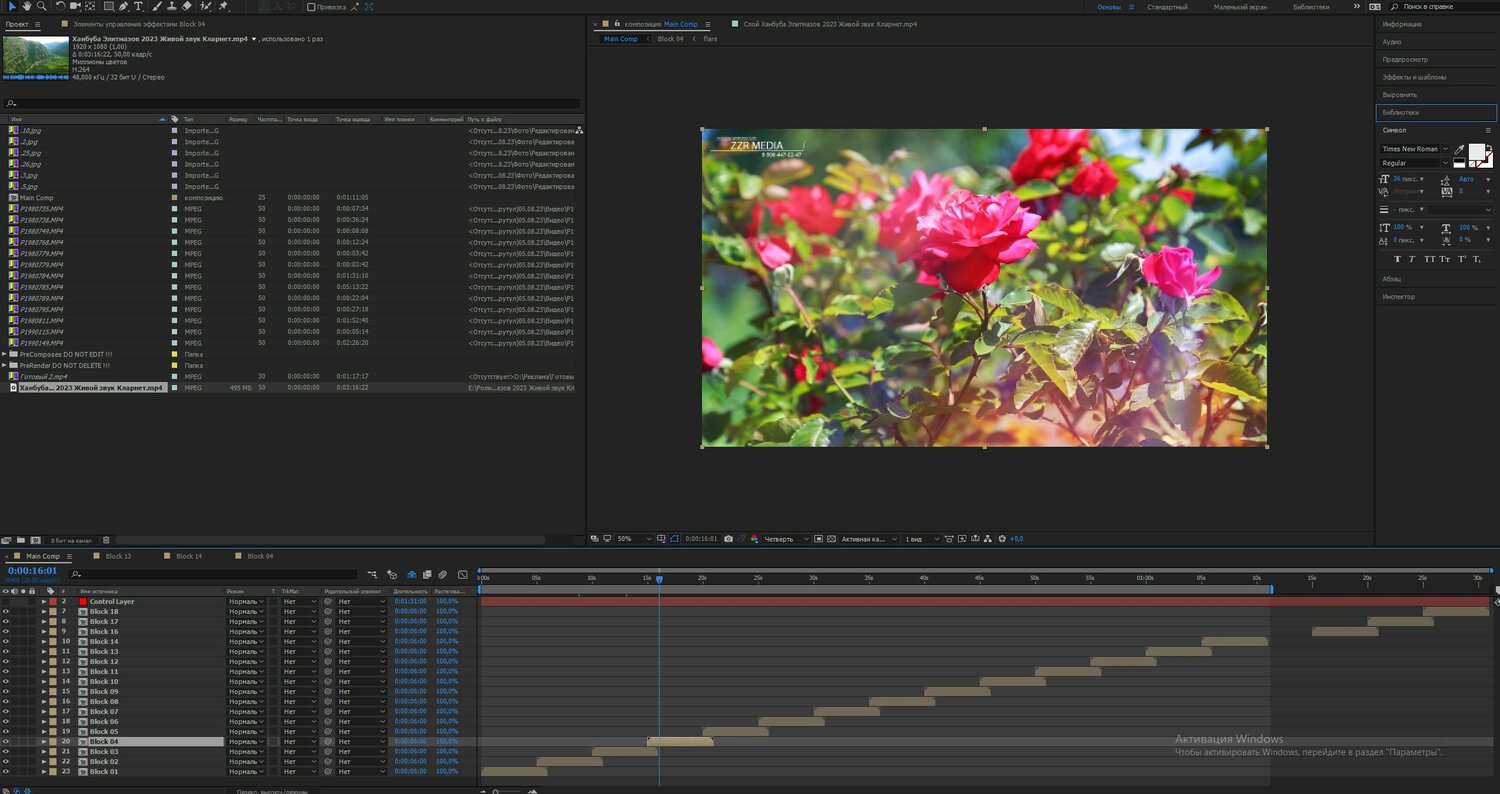This screenshot has height=794, width=1500.
Task: Toggle the Faux Italic T button
Action: [1413, 259]
